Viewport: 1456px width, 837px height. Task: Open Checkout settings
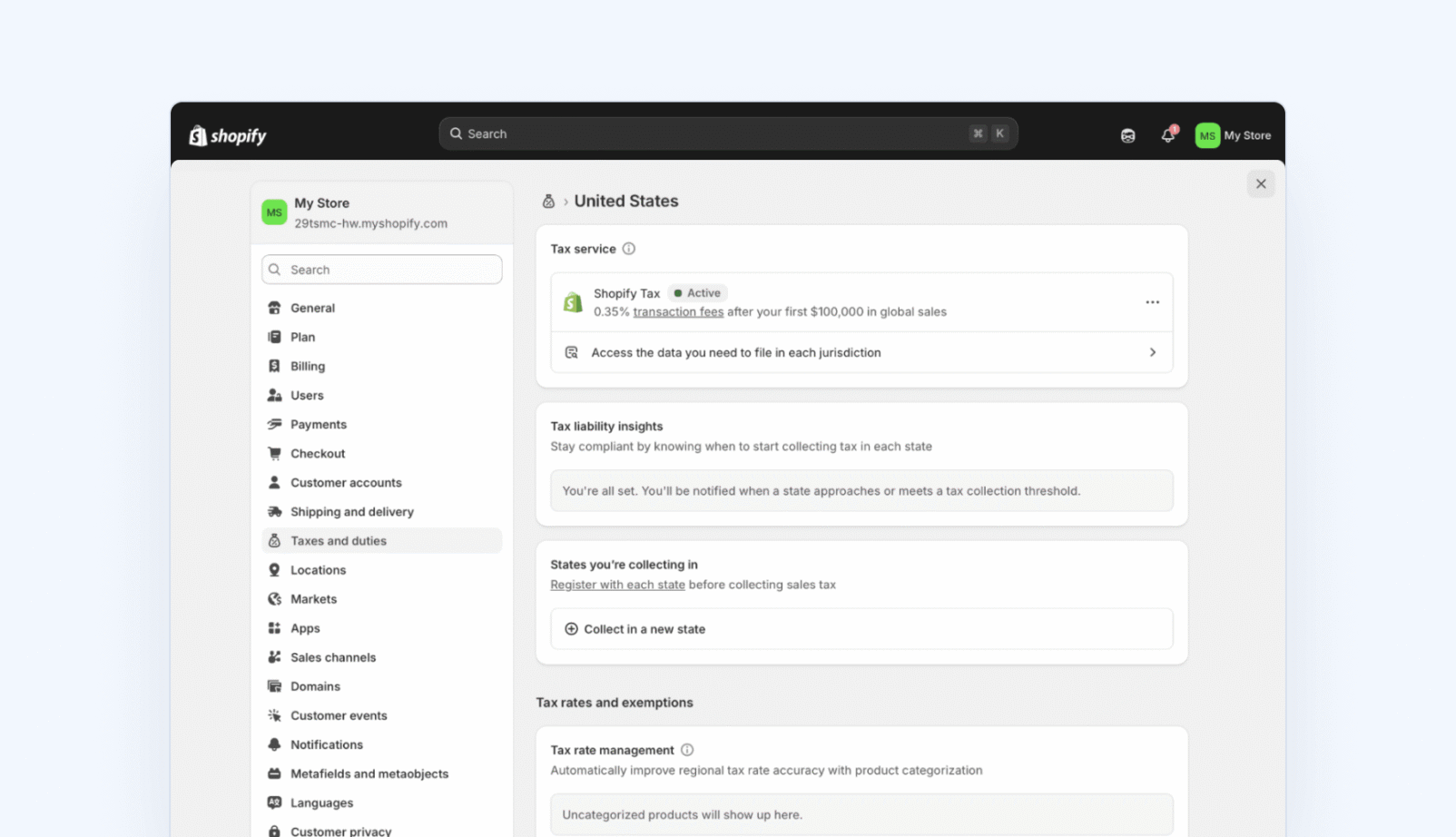tap(382, 453)
